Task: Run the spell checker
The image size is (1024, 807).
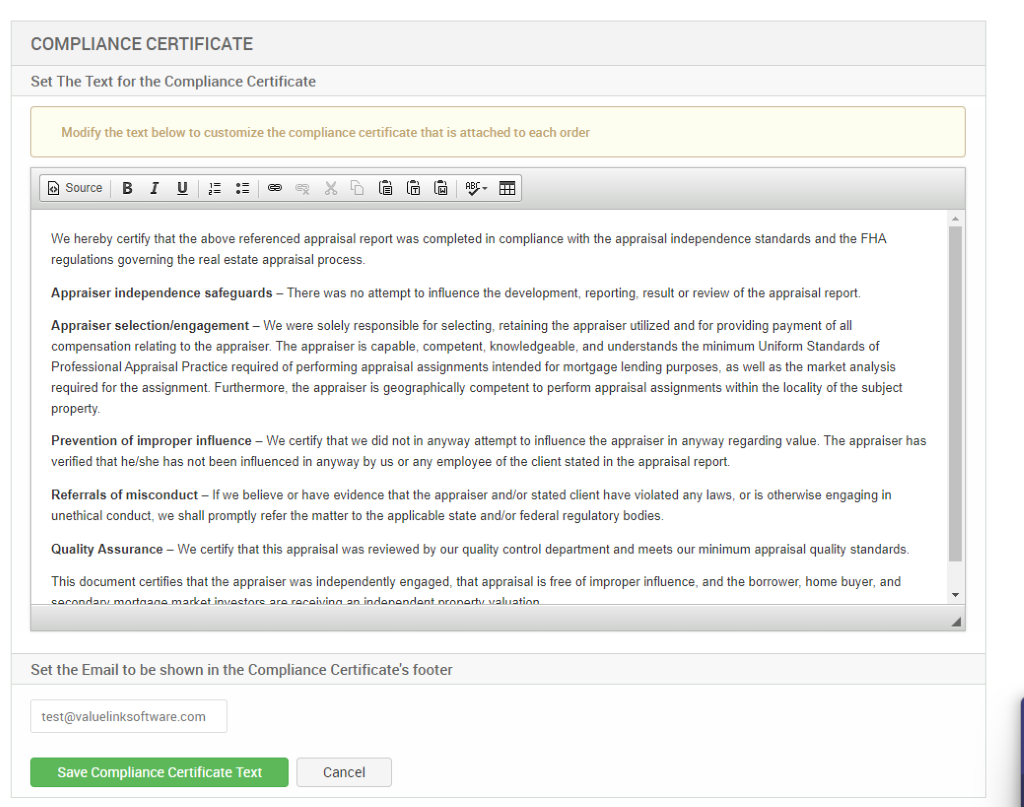Action: click(470, 188)
